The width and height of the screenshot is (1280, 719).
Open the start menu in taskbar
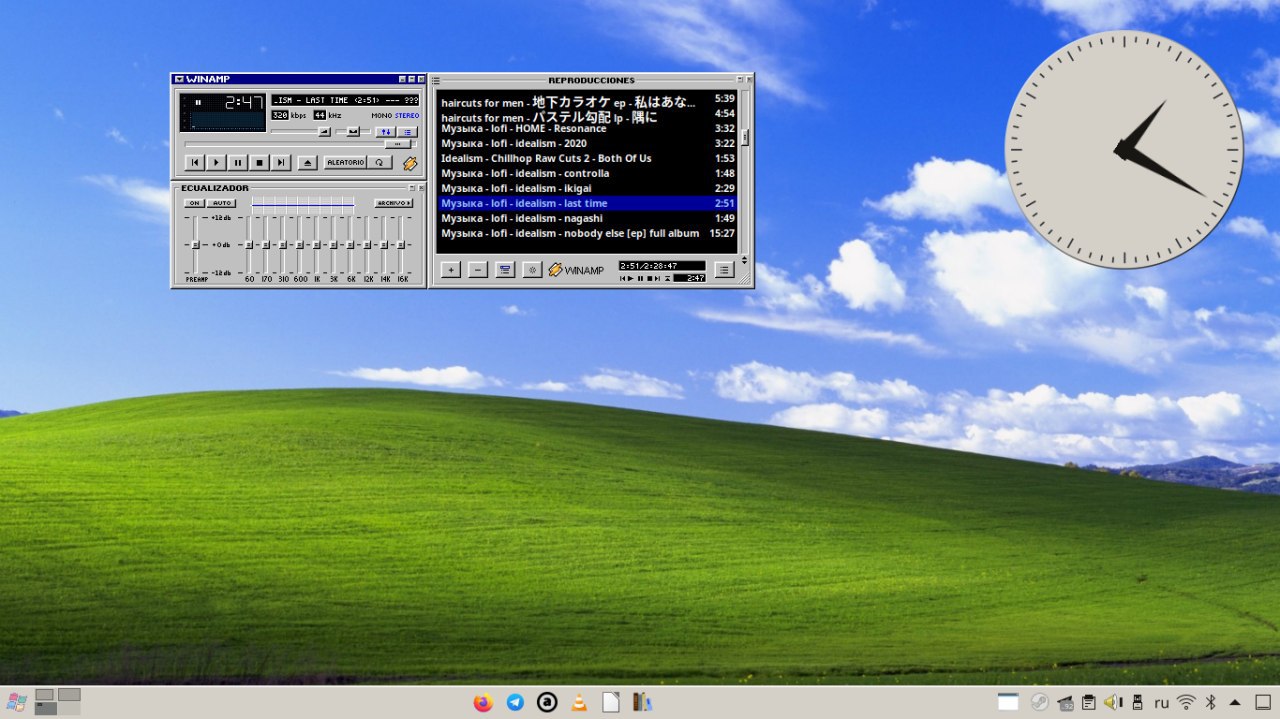coord(17,702)
